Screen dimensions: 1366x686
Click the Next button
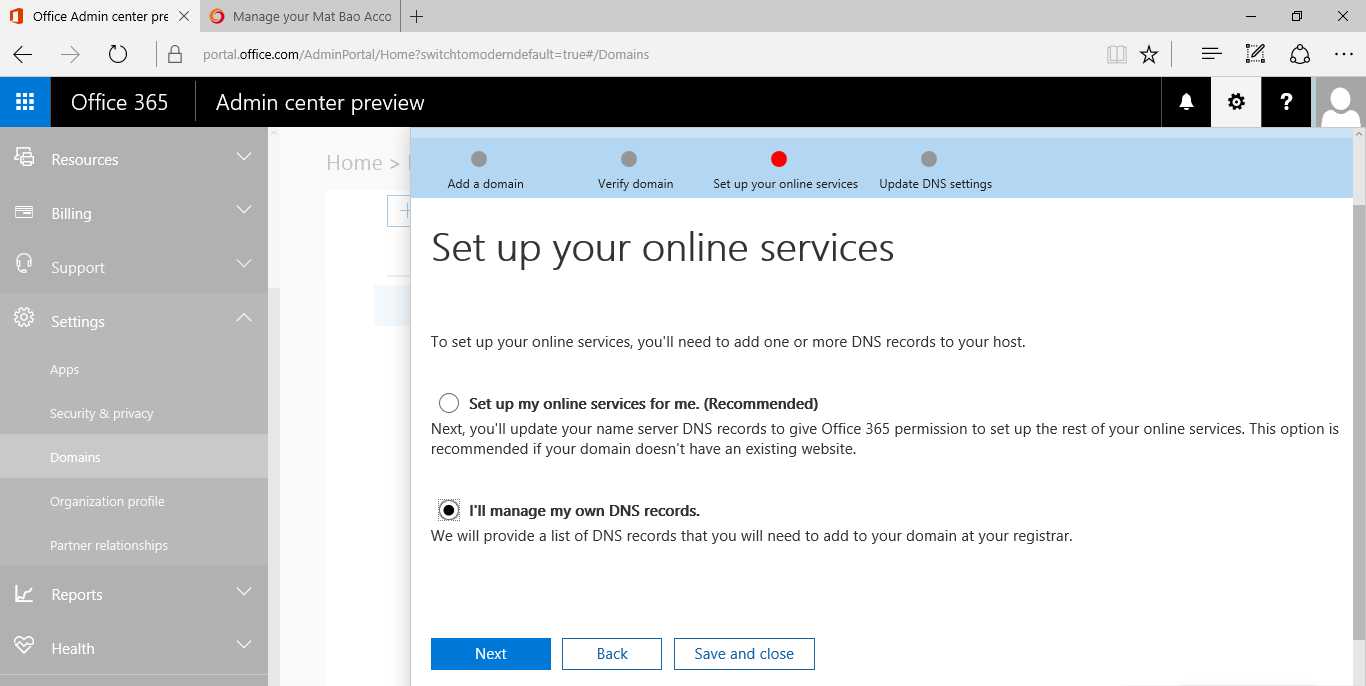[x=490, y=654]
